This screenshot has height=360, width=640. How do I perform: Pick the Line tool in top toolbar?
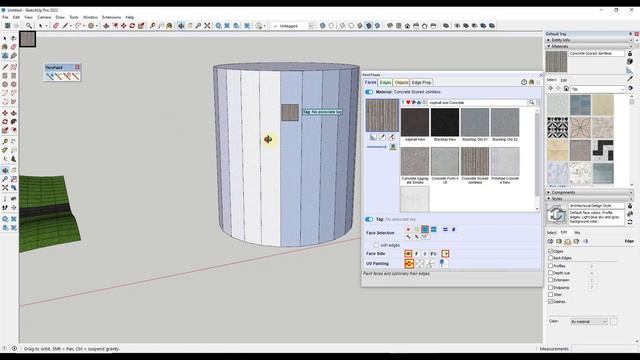[65, 25]
